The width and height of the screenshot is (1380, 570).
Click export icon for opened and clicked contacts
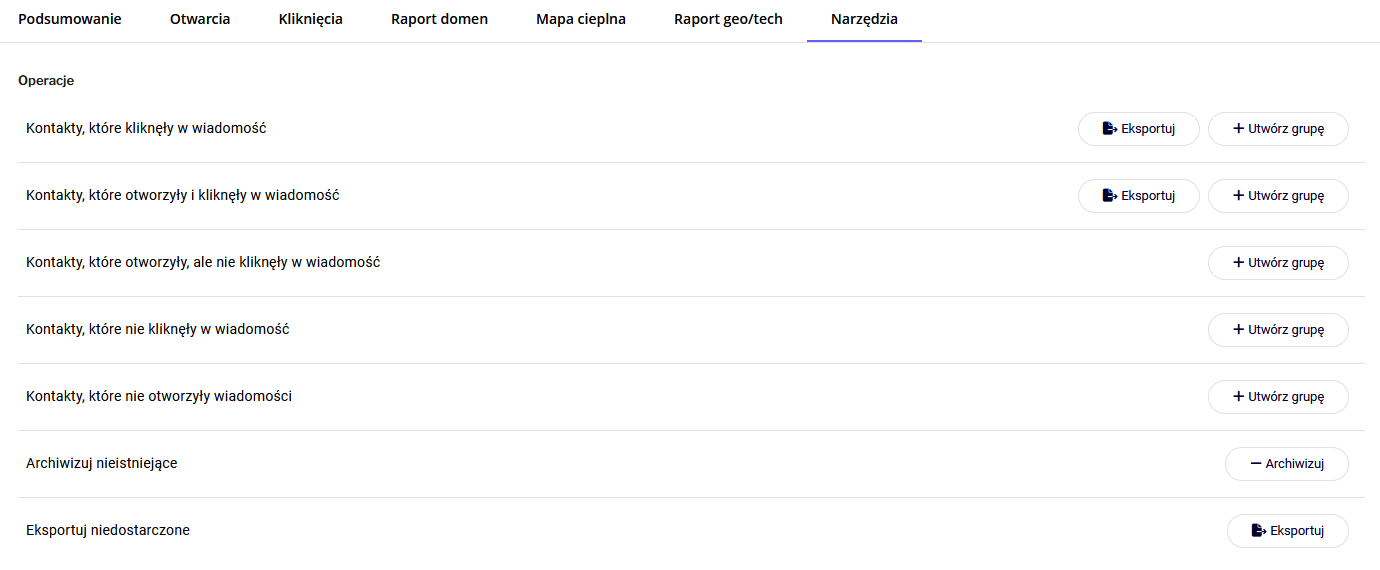(x=1109, y=196)
